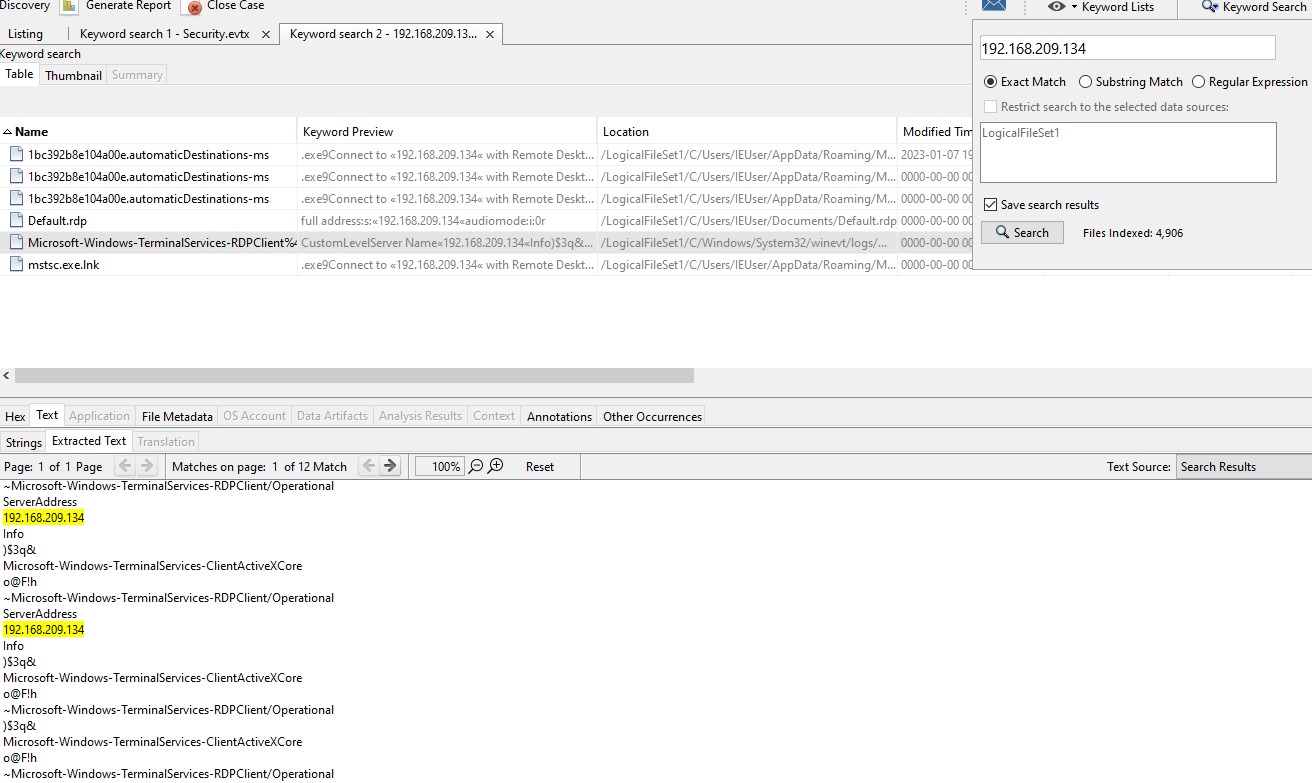The image size is (1312, 783).
Task: Click the Generate Report button label
Action: pyautogui.click(x=128, y=6)
